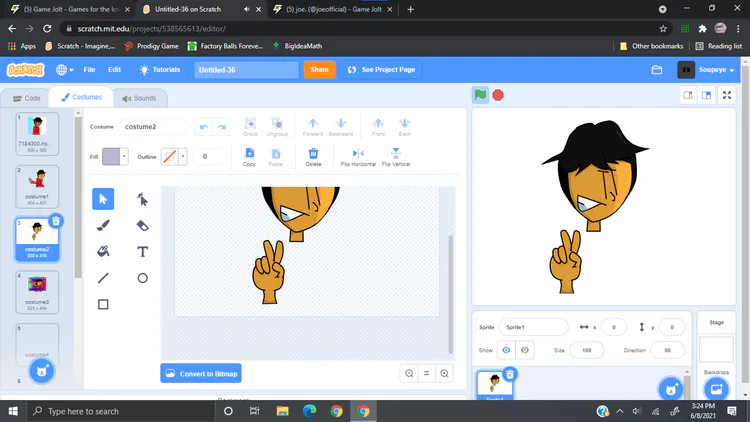Flip the costume horizontally
This screenshot has width=750, height=422.
(358, 157)
